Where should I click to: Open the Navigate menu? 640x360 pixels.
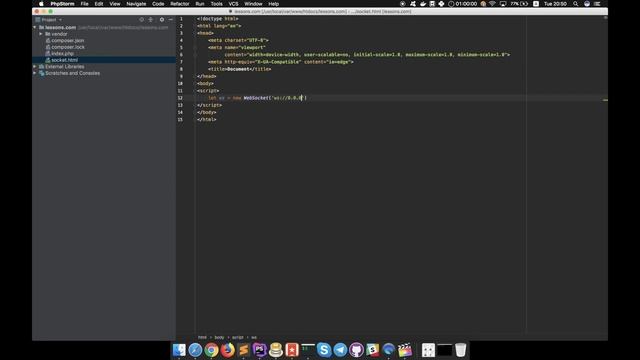coord(136,4)
